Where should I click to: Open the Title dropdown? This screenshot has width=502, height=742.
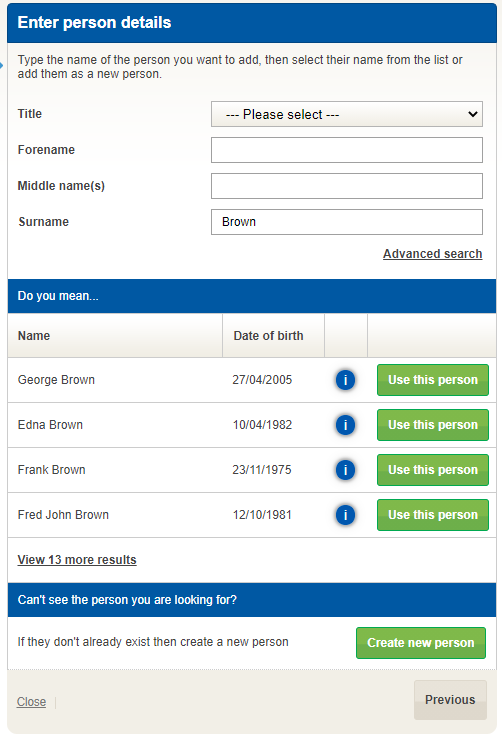tap(347, 114)
